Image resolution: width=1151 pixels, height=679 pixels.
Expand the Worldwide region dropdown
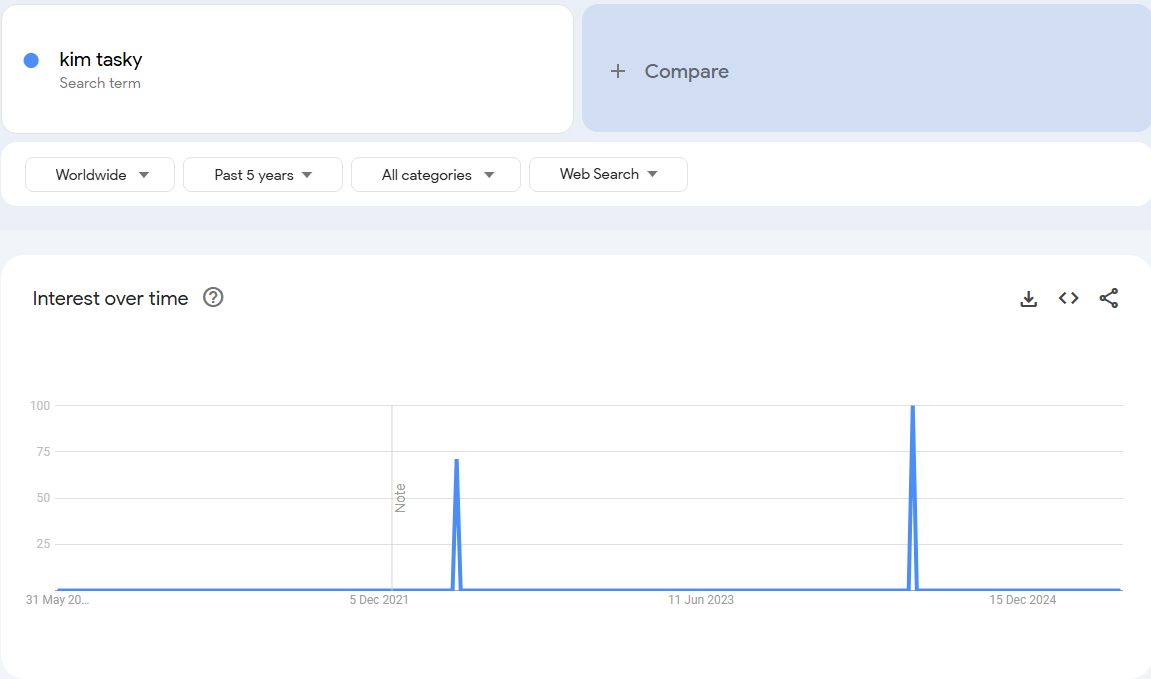pyautogui.click(x=100, y=175)
